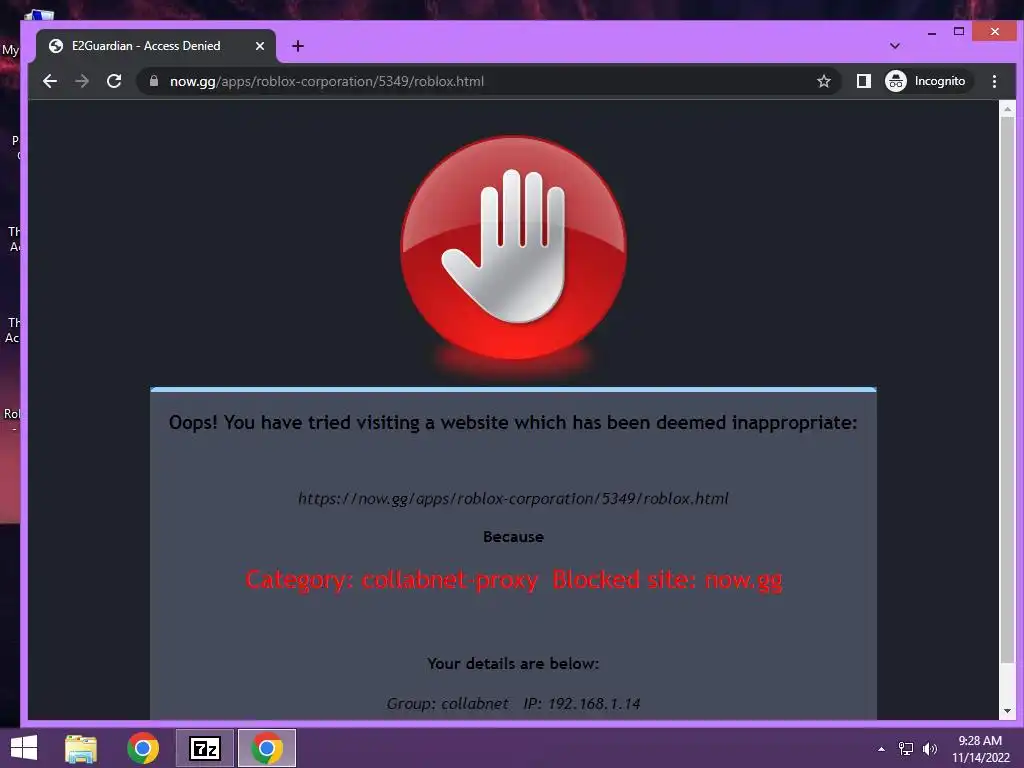Viewport: 1024px width, 768px height.
Task: Open the network status tray icon
Action: point(906,749)
